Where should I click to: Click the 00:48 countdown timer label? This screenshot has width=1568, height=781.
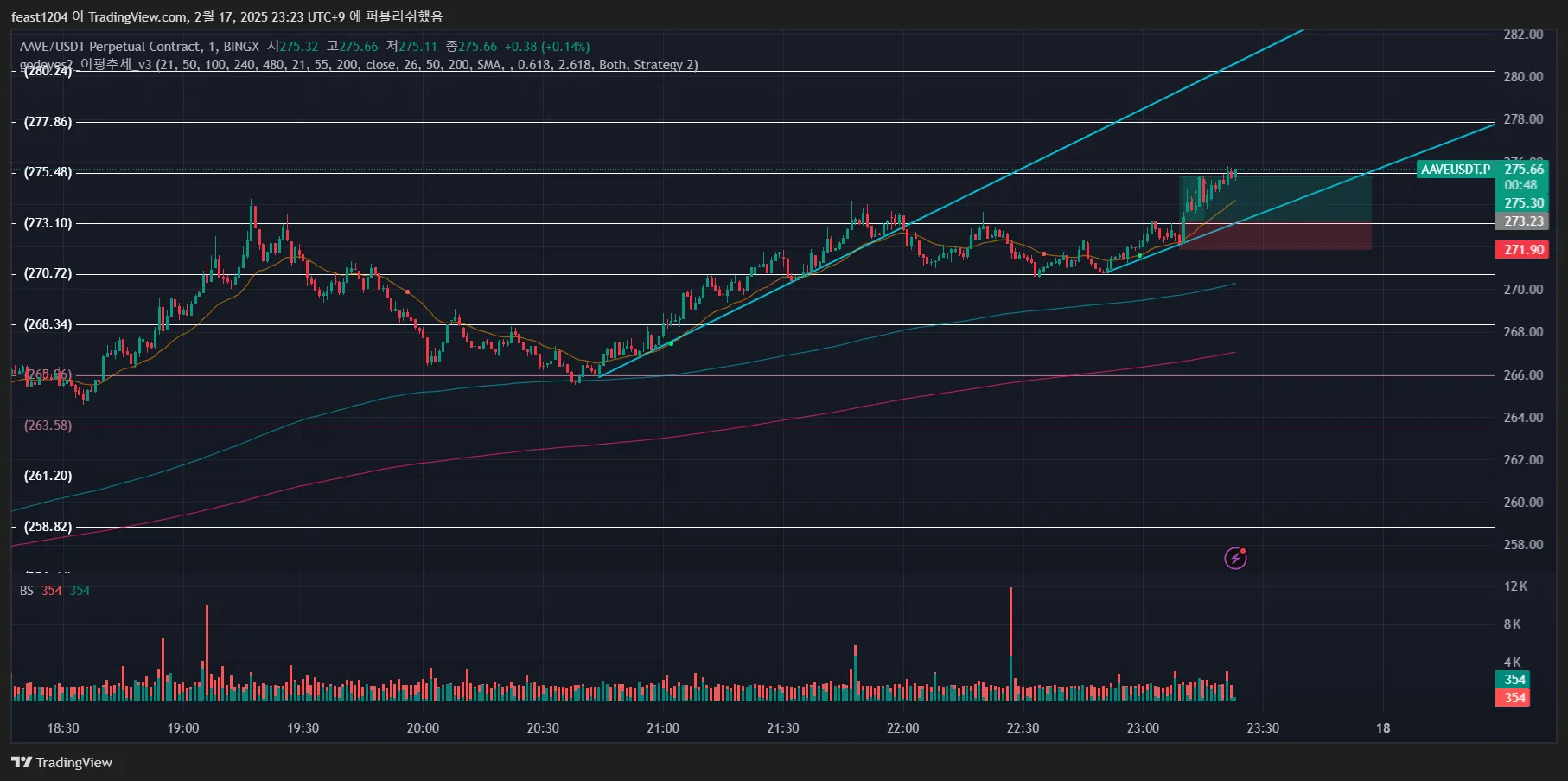[x=1520, y=185]
